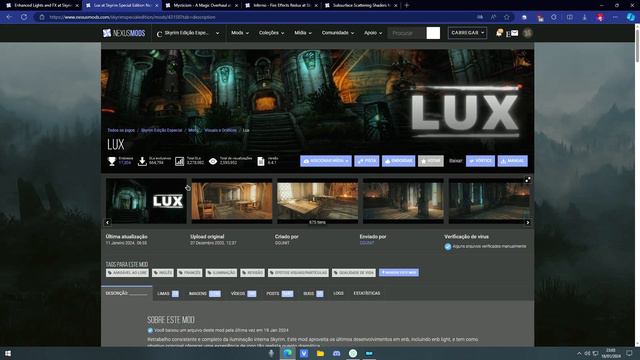Viewport: 640px width, 360px height.
Task: Add page to favorites star icon
Action: [x=507, y=17]
